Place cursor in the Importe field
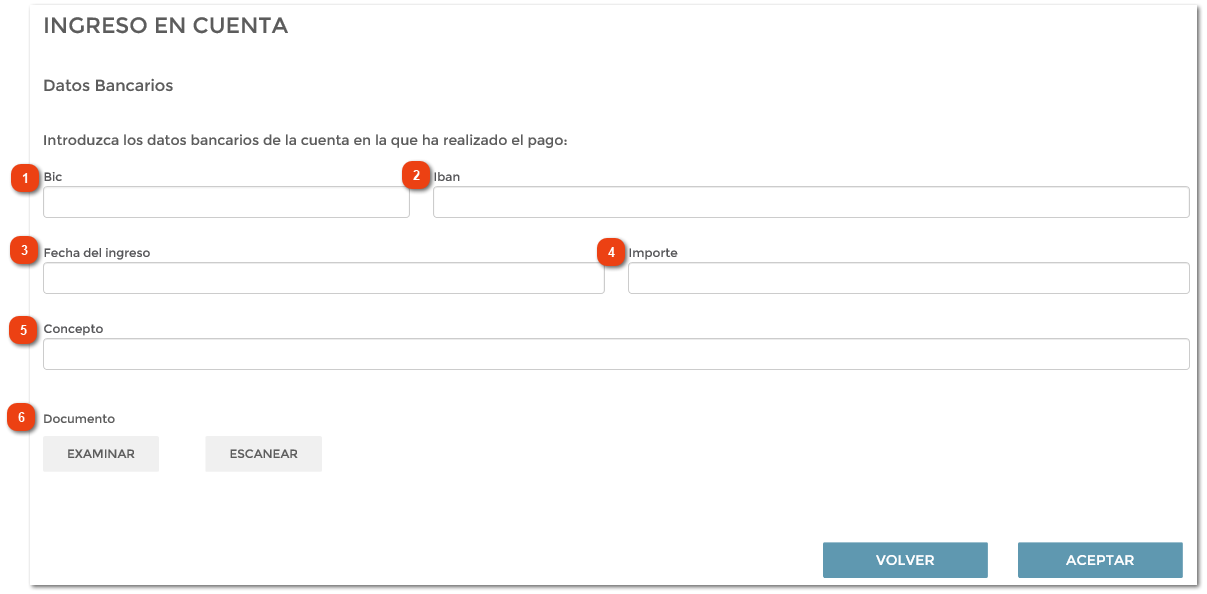This screenshot has height=594, width=1207. (x=907, y=278)
